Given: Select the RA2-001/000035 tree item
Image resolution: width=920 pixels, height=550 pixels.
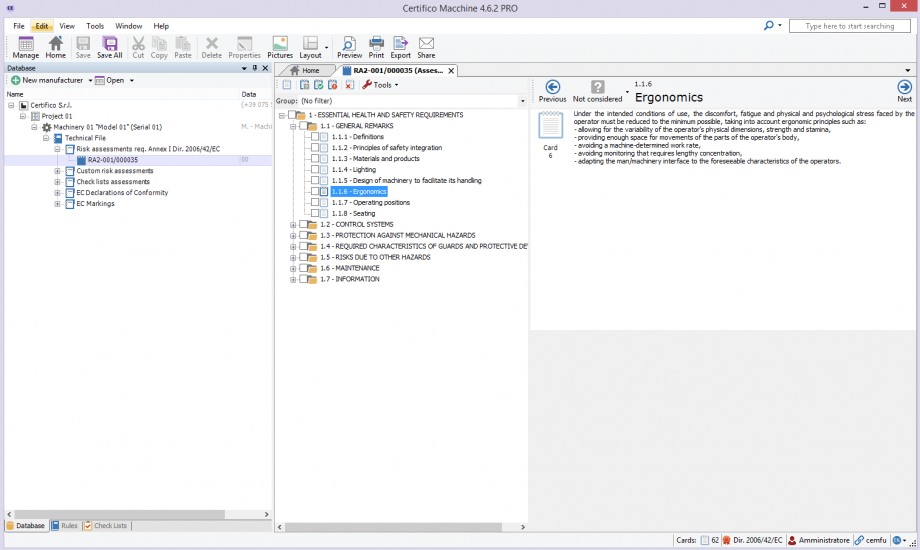Looking at the screenshot, I should point(112,160).
